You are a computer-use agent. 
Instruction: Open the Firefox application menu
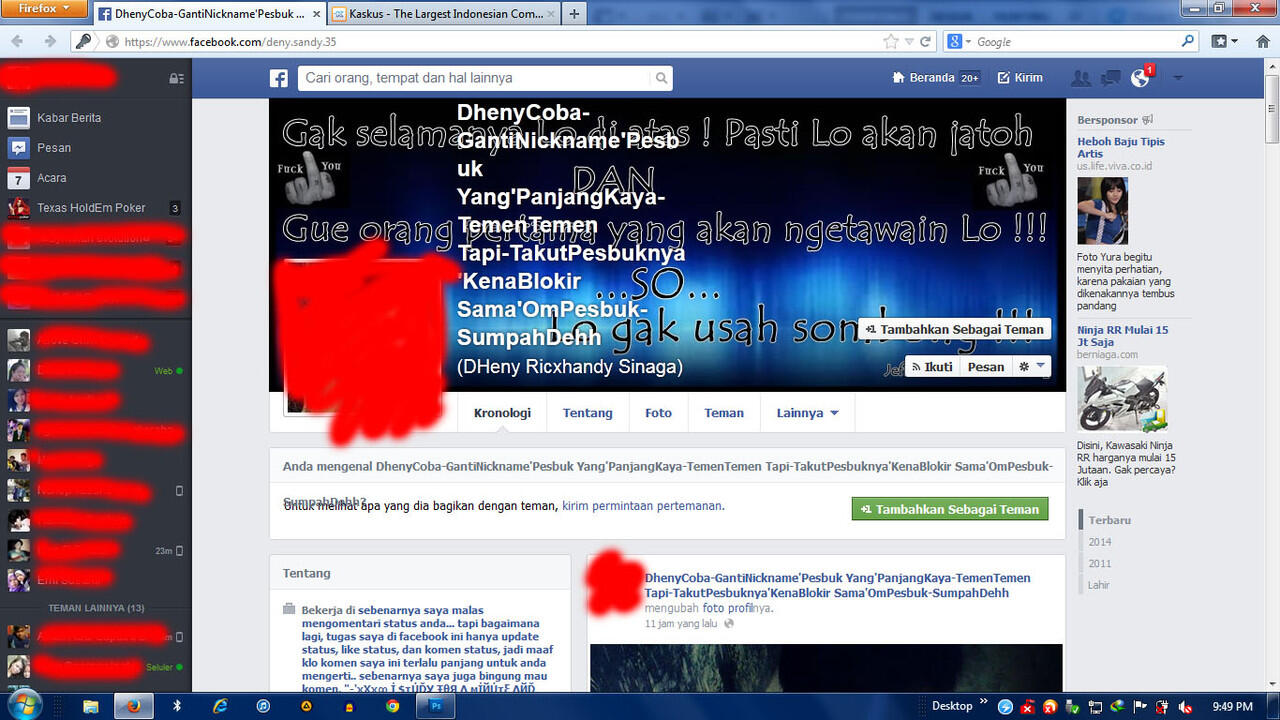44,8
